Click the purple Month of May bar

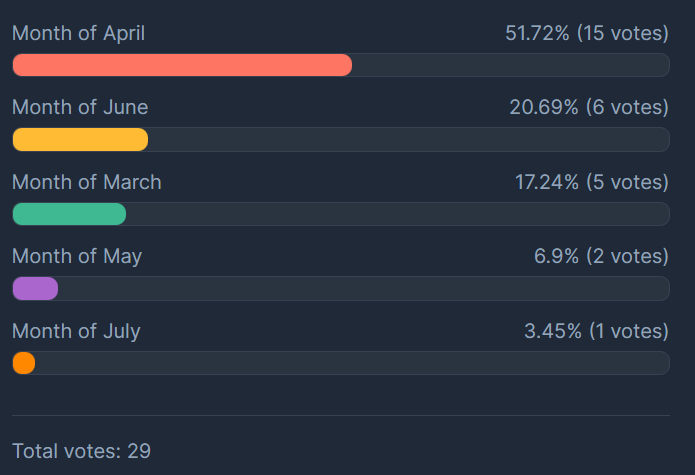(35, 288)
